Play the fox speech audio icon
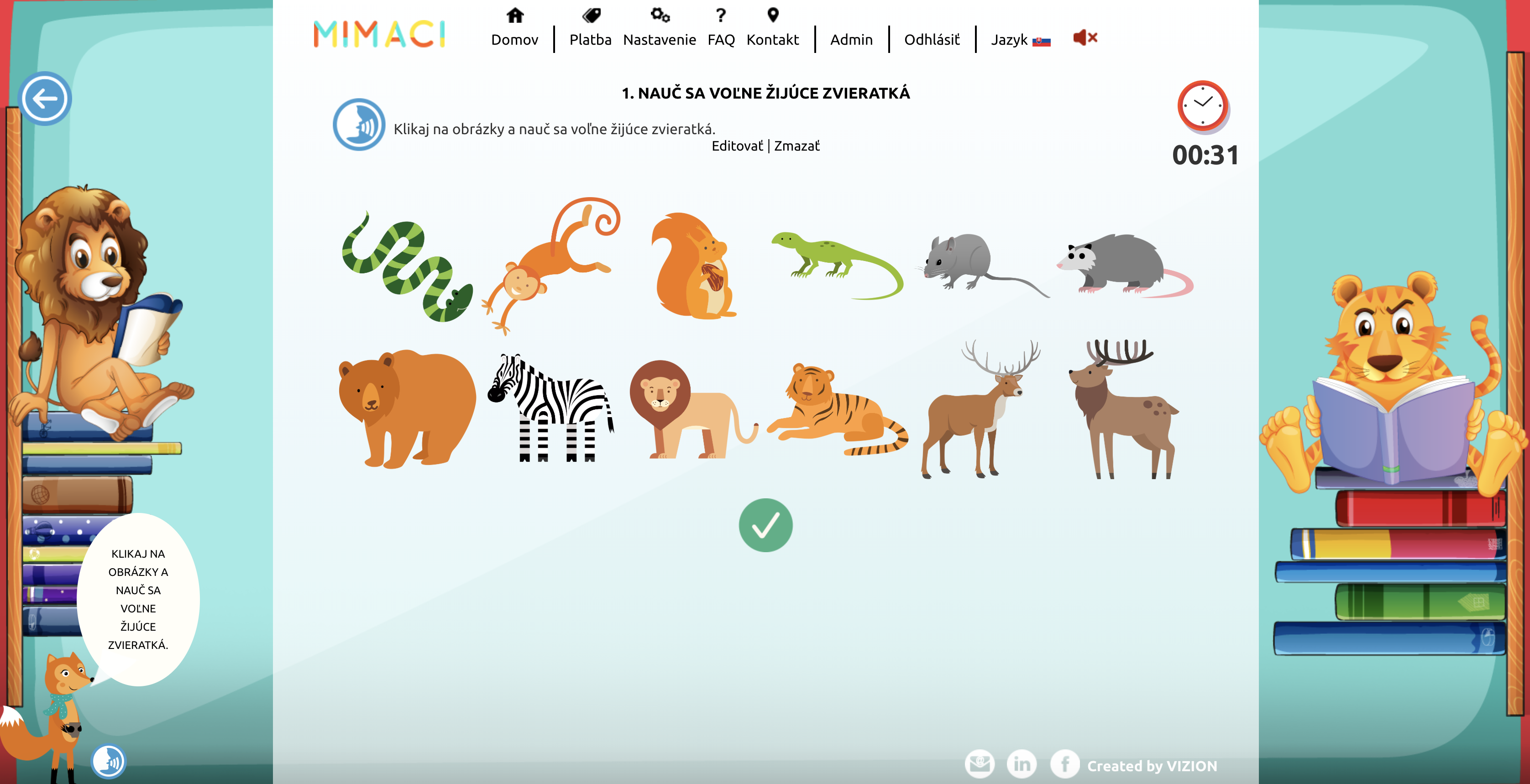Viewport: 1530px width, 784px height. (x=109, y=761)
